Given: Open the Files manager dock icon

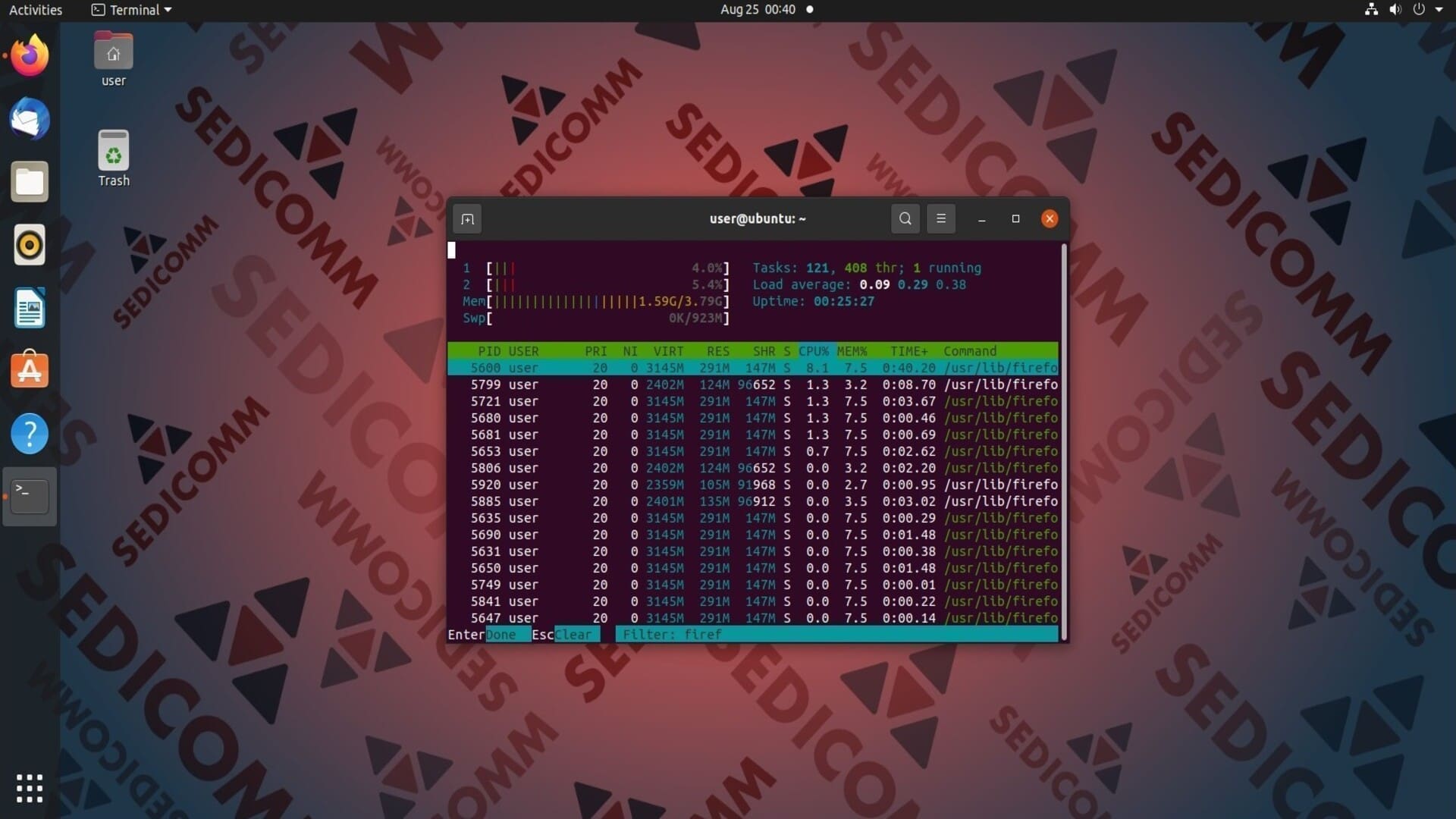Looking at the screenshot, I should [x=30, y=182].
